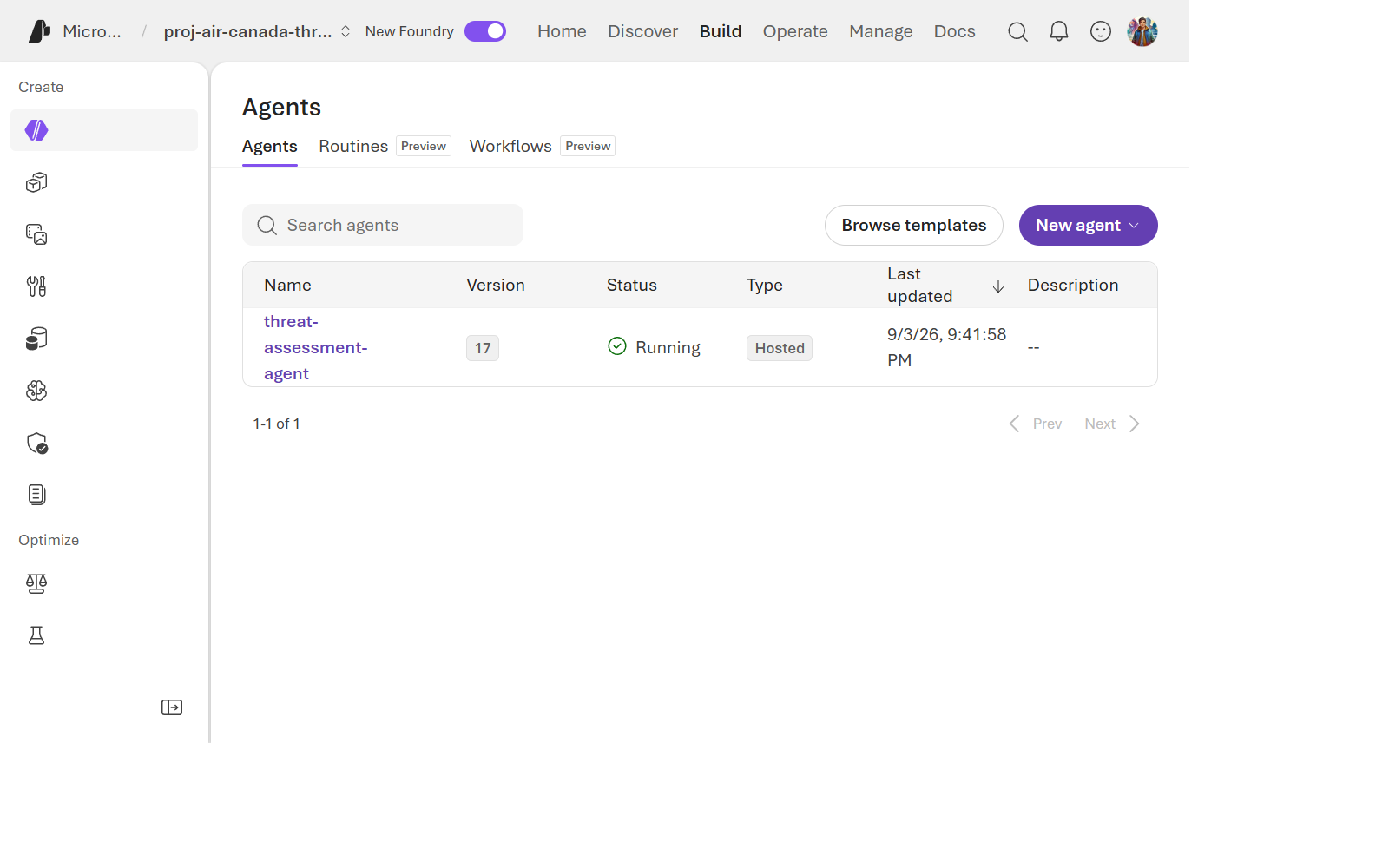
Task: Click the Next pagination button
Action: (1112, 424)
